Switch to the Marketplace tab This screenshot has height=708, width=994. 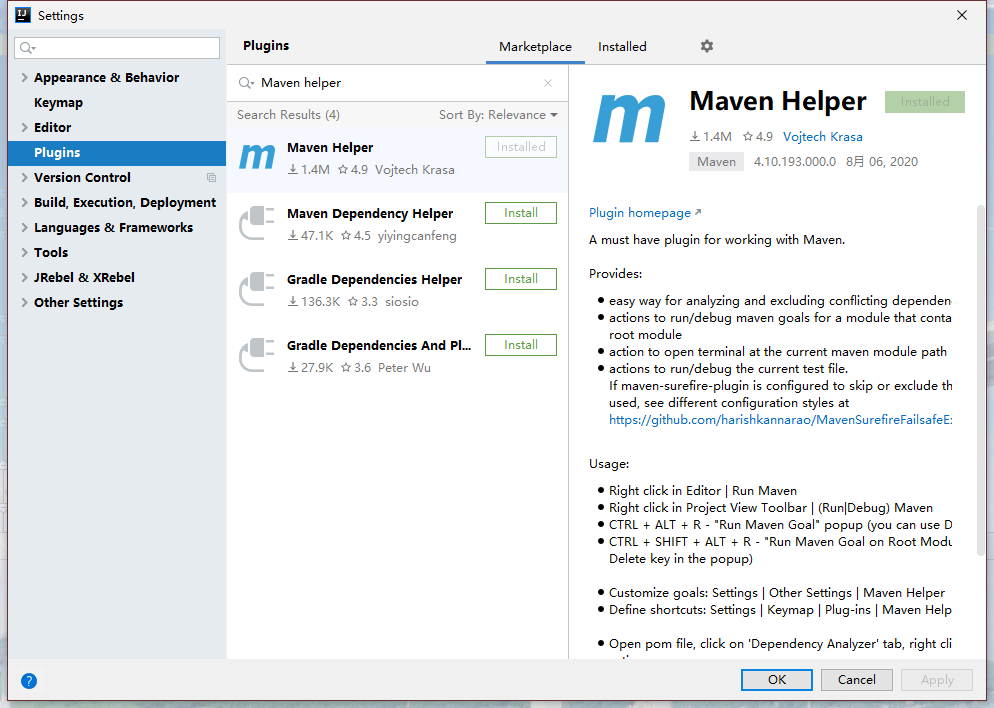click(x=535, y=47)
